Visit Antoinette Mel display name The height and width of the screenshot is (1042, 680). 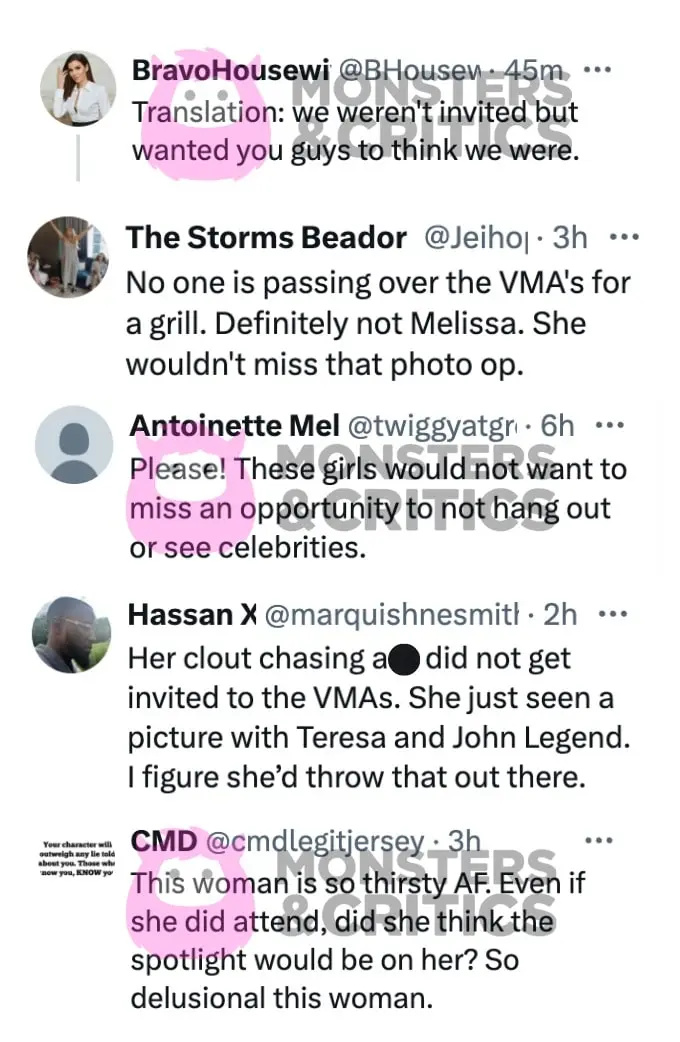point(235,426)
